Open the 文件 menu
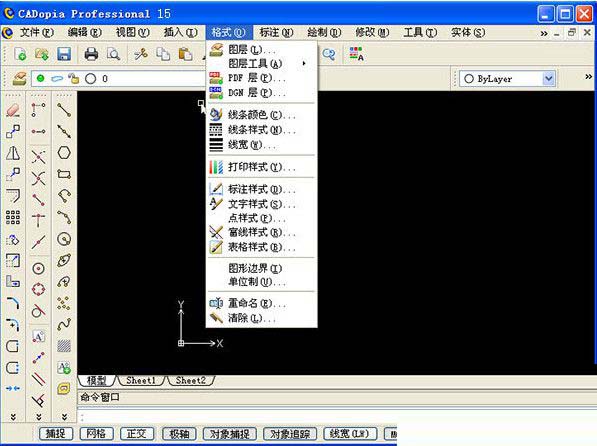597x446 pixels. tap(37, 33)
